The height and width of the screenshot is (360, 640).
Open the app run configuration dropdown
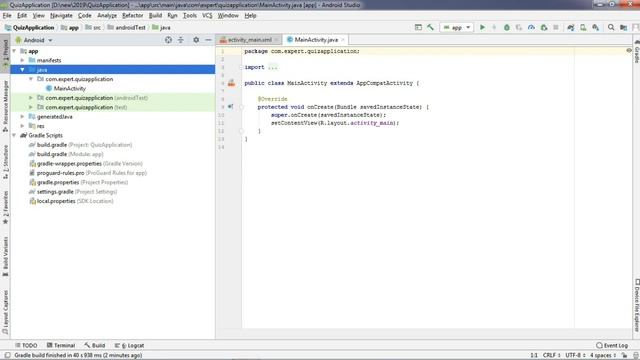click(x=457, y=27)
